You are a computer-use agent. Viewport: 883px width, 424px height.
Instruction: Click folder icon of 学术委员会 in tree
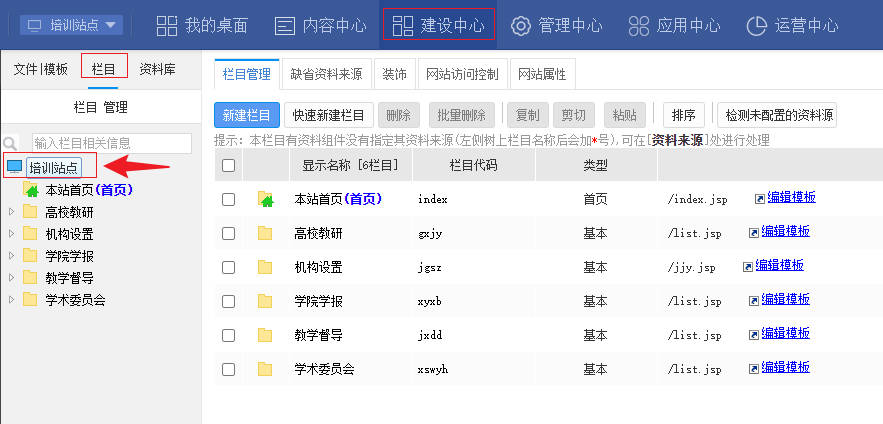point(30,300)
